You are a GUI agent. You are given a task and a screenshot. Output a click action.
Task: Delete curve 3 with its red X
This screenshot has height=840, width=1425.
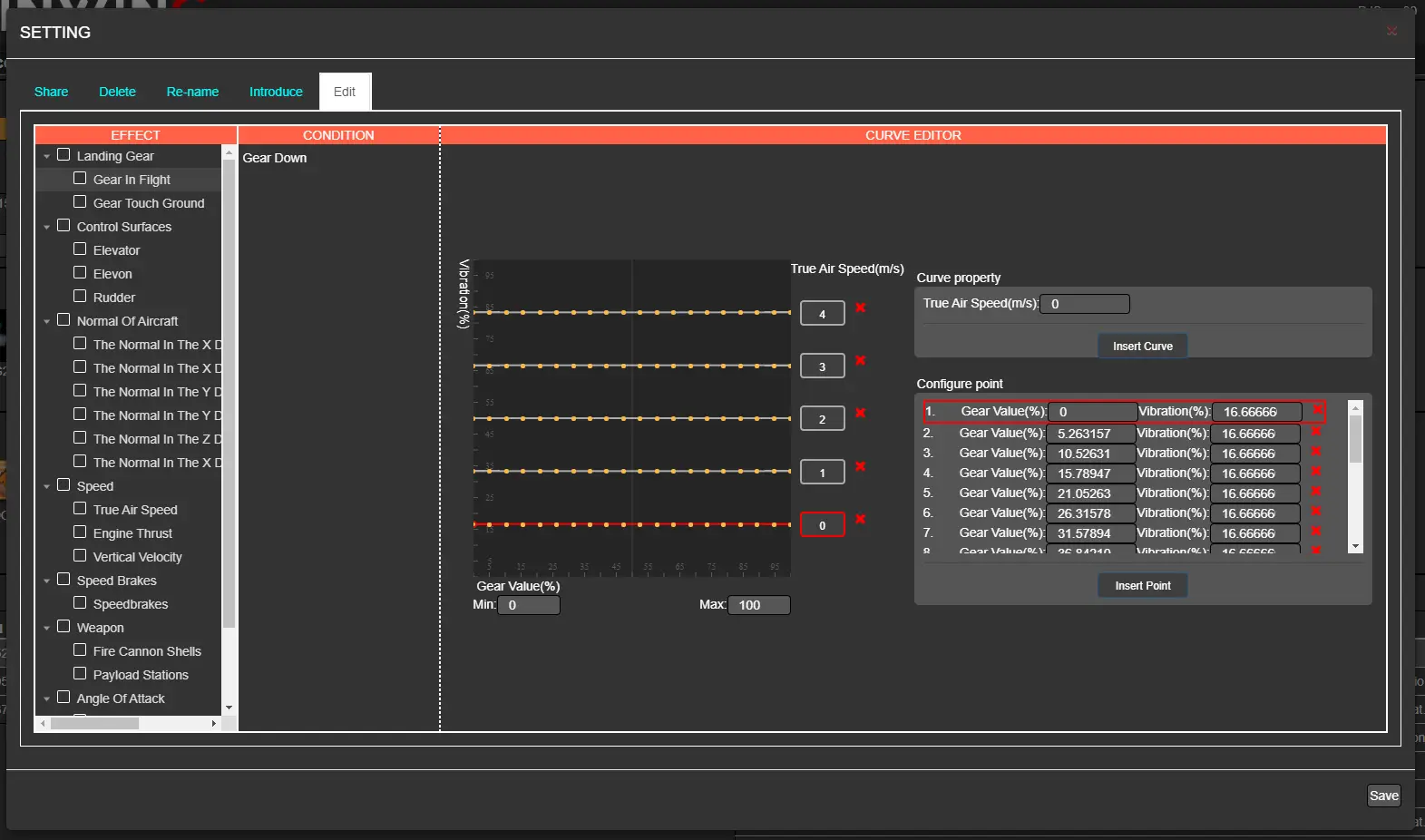pos(861,360)
